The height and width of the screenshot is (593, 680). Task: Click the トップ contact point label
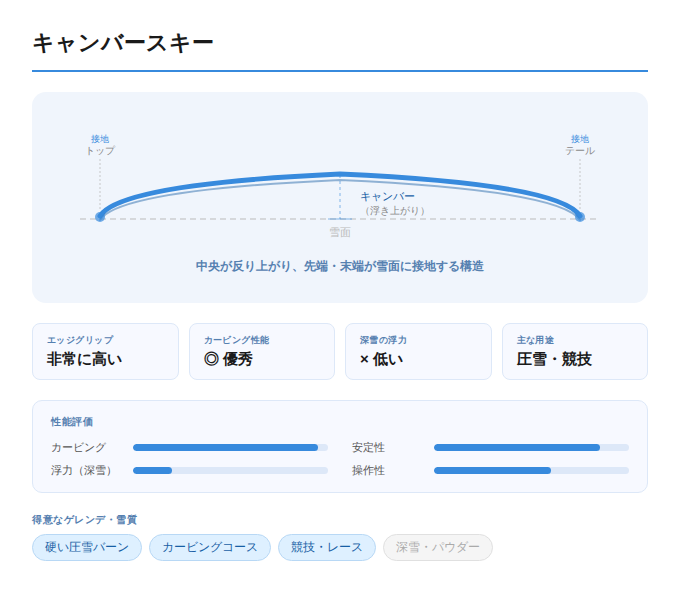click(x=100, y=151)
